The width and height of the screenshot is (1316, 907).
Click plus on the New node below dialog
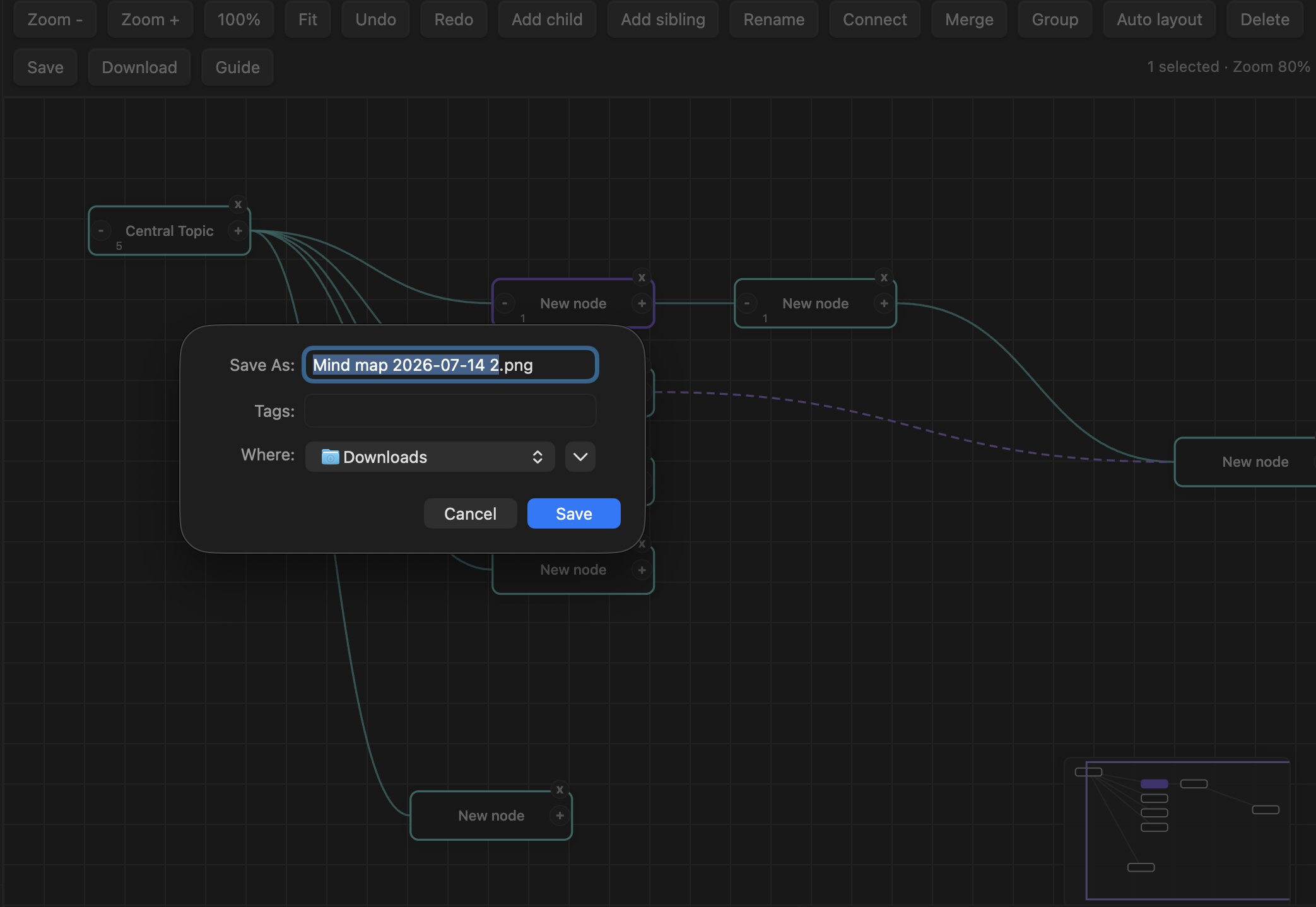(642, 570)
